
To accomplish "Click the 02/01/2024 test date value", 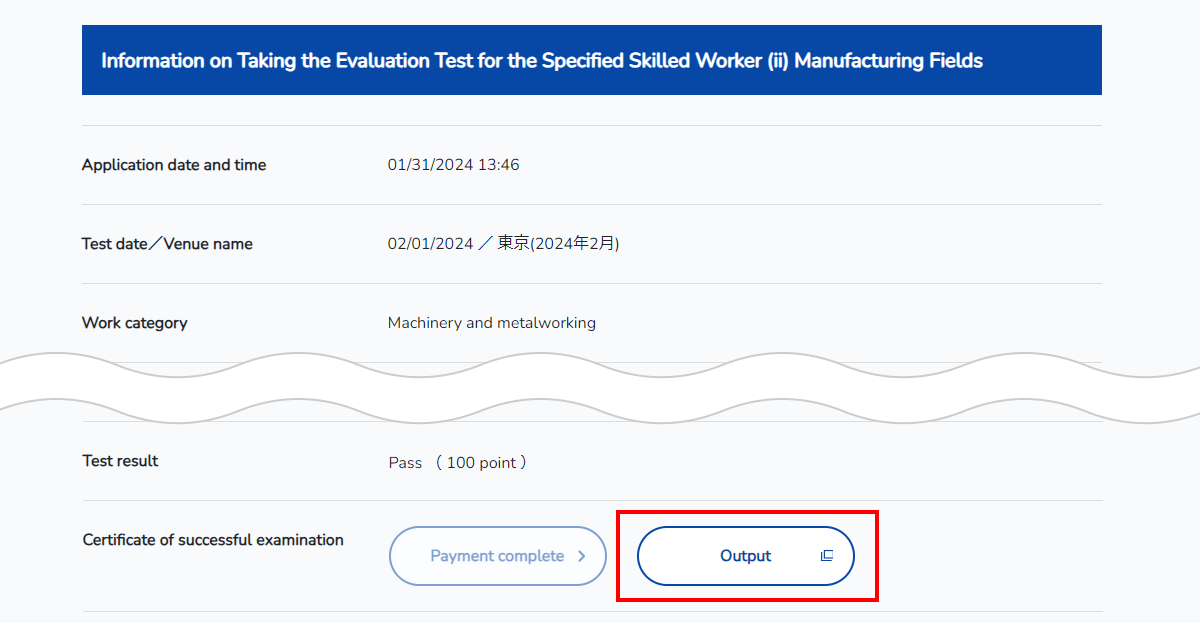I will 430,244.
